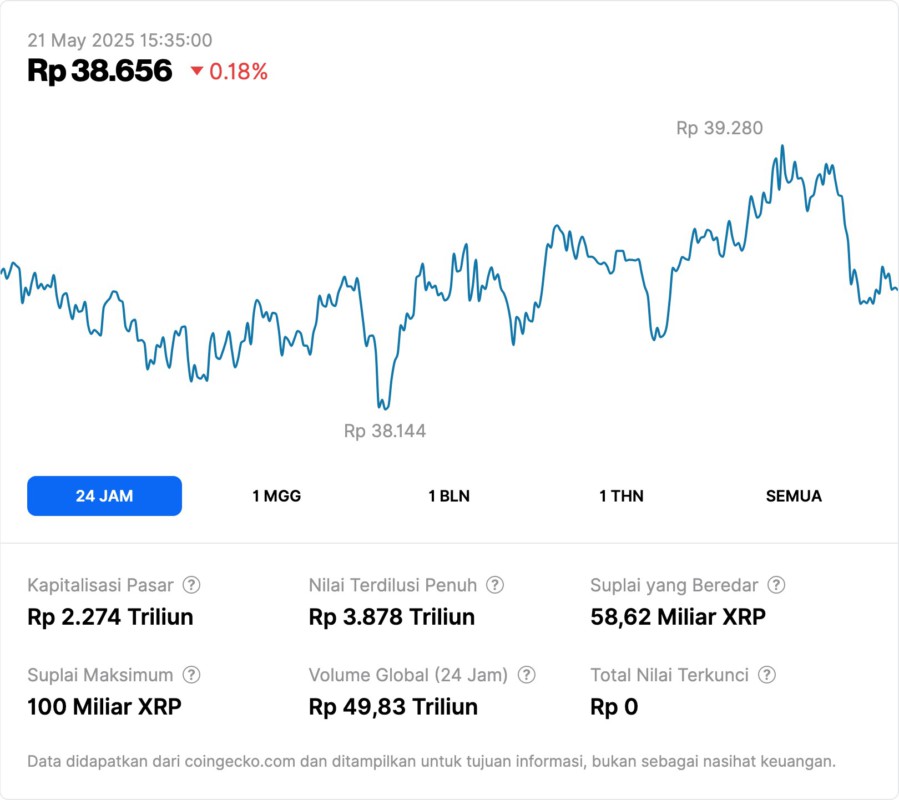899x800 pixels.
Task: Click the 0.18% price change value
Action: [x=238, y=71]
